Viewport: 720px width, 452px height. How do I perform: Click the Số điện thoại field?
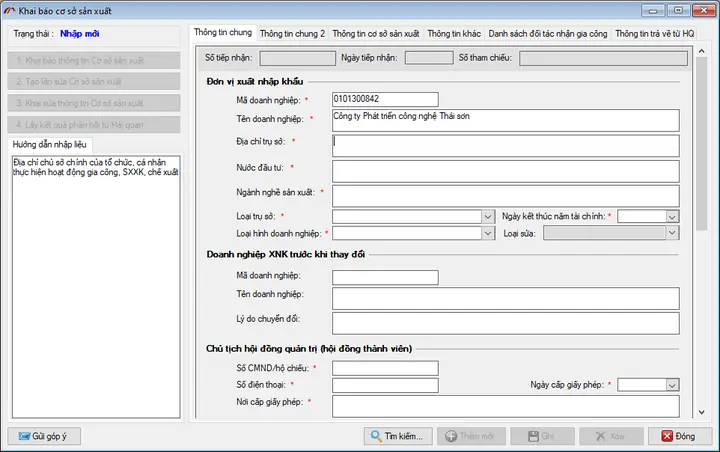(385, 385)
